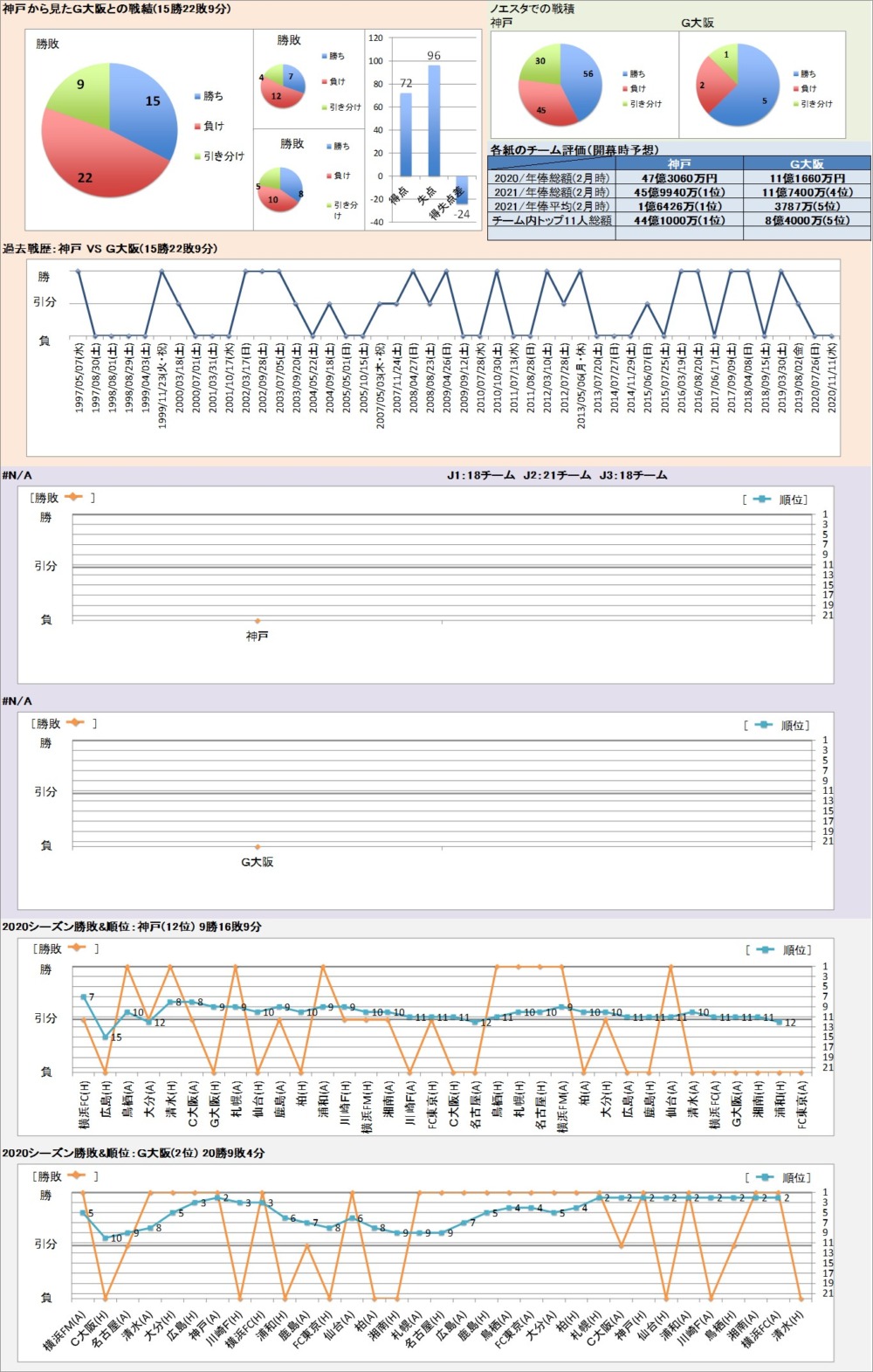Select the チーム内トップ11人総額 row label
The height and width of the screenshot is (1372, 873).
(x=552, y=221)
